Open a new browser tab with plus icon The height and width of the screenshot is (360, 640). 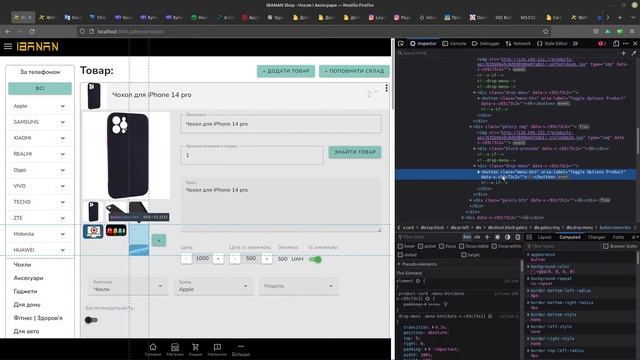tap(620, 18)
